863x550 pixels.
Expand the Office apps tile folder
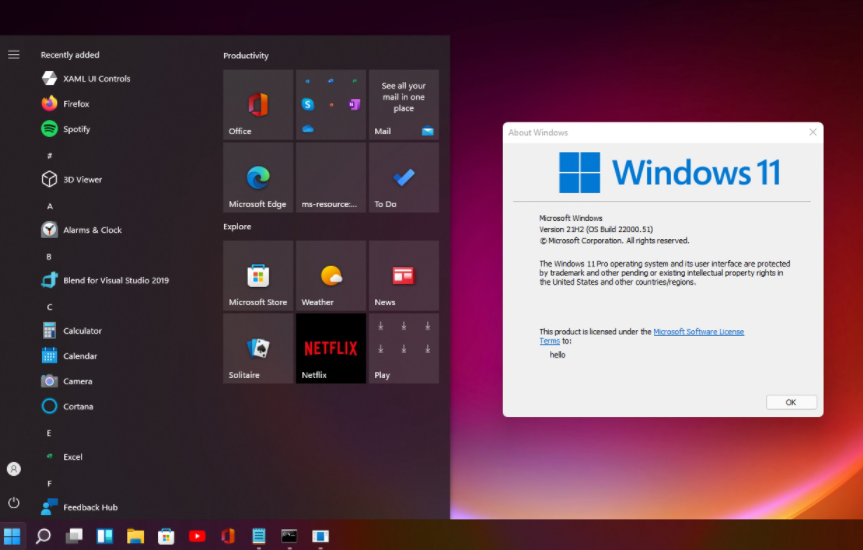point(330,104)
